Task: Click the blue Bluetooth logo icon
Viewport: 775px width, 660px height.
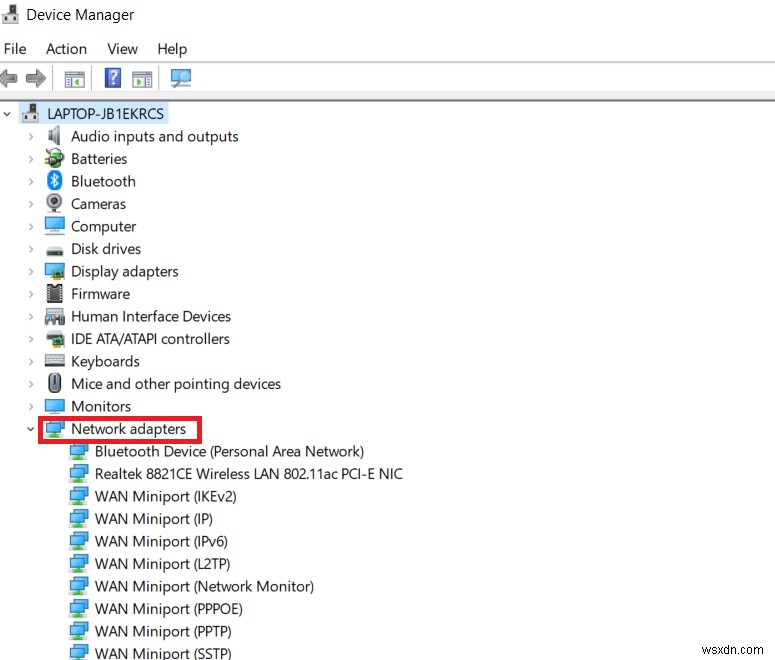Action: [54, 181]
